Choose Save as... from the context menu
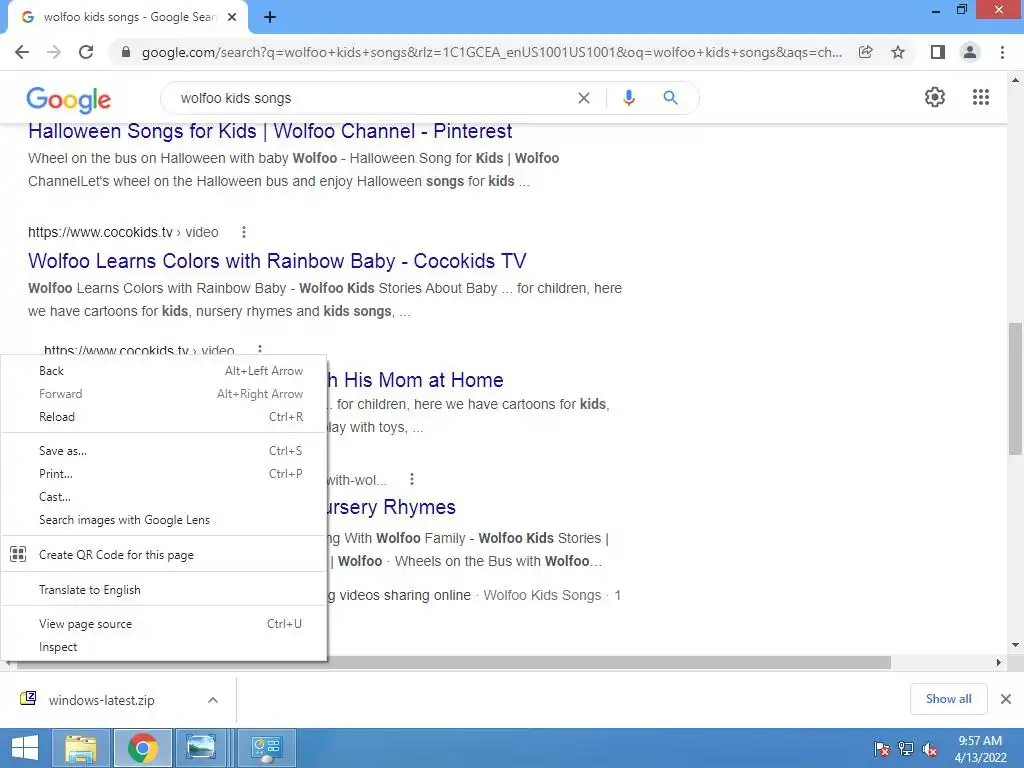This screenshot has width=1024, height=768. [164, 451]
